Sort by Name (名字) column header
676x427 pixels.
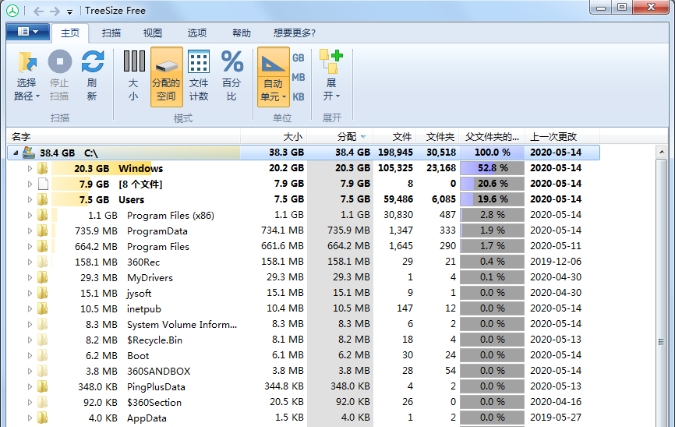pyautogui.click(x=123, y=137)
